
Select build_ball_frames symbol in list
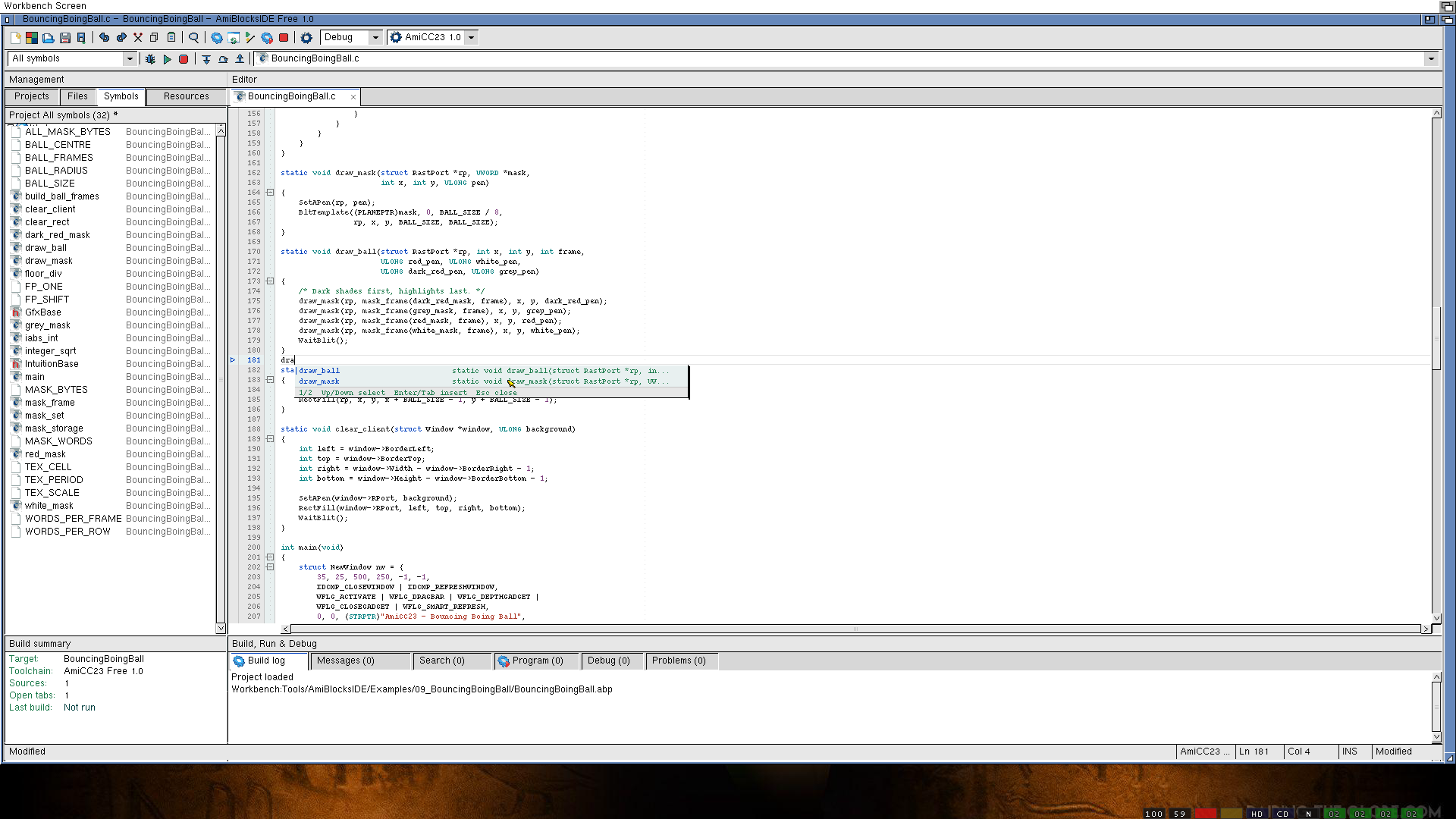pos(111,196)
